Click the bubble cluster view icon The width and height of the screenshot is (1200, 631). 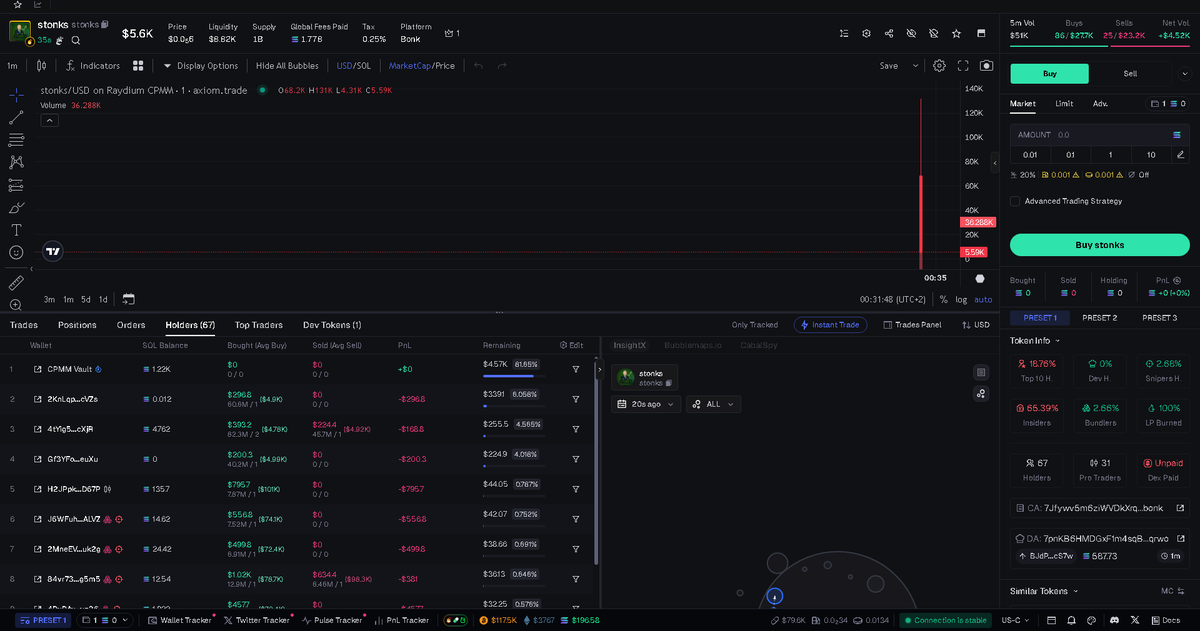pos(981,393)
